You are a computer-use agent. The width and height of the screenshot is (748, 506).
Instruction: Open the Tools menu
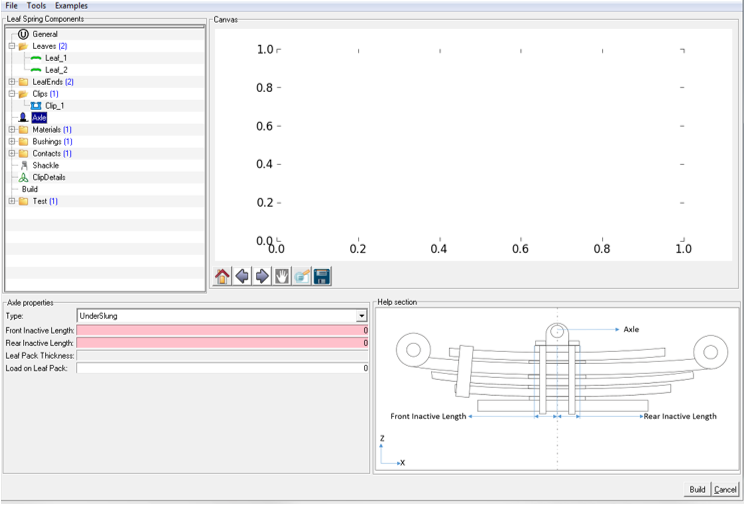[36, 6]
